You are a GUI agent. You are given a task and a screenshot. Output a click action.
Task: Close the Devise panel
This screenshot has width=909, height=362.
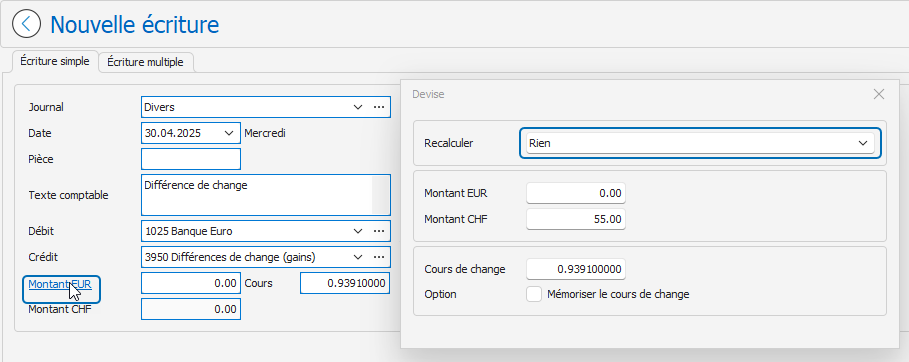(x=879, y=94)
